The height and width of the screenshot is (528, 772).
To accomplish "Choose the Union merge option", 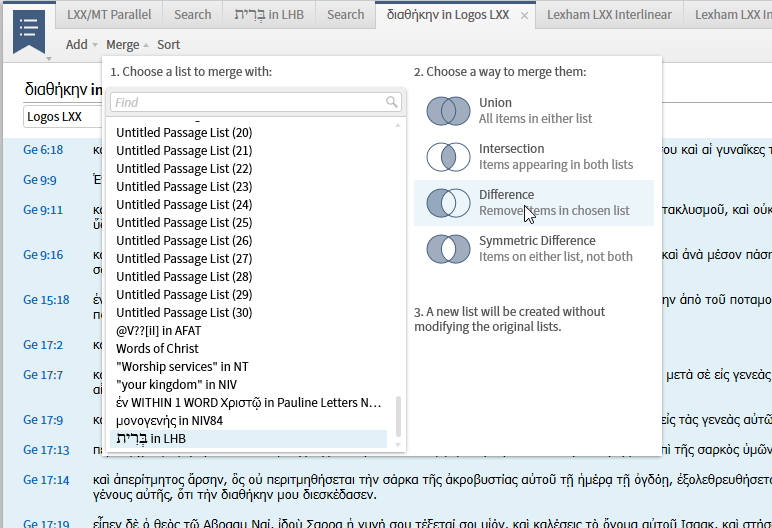I will [x=534, y=111].
